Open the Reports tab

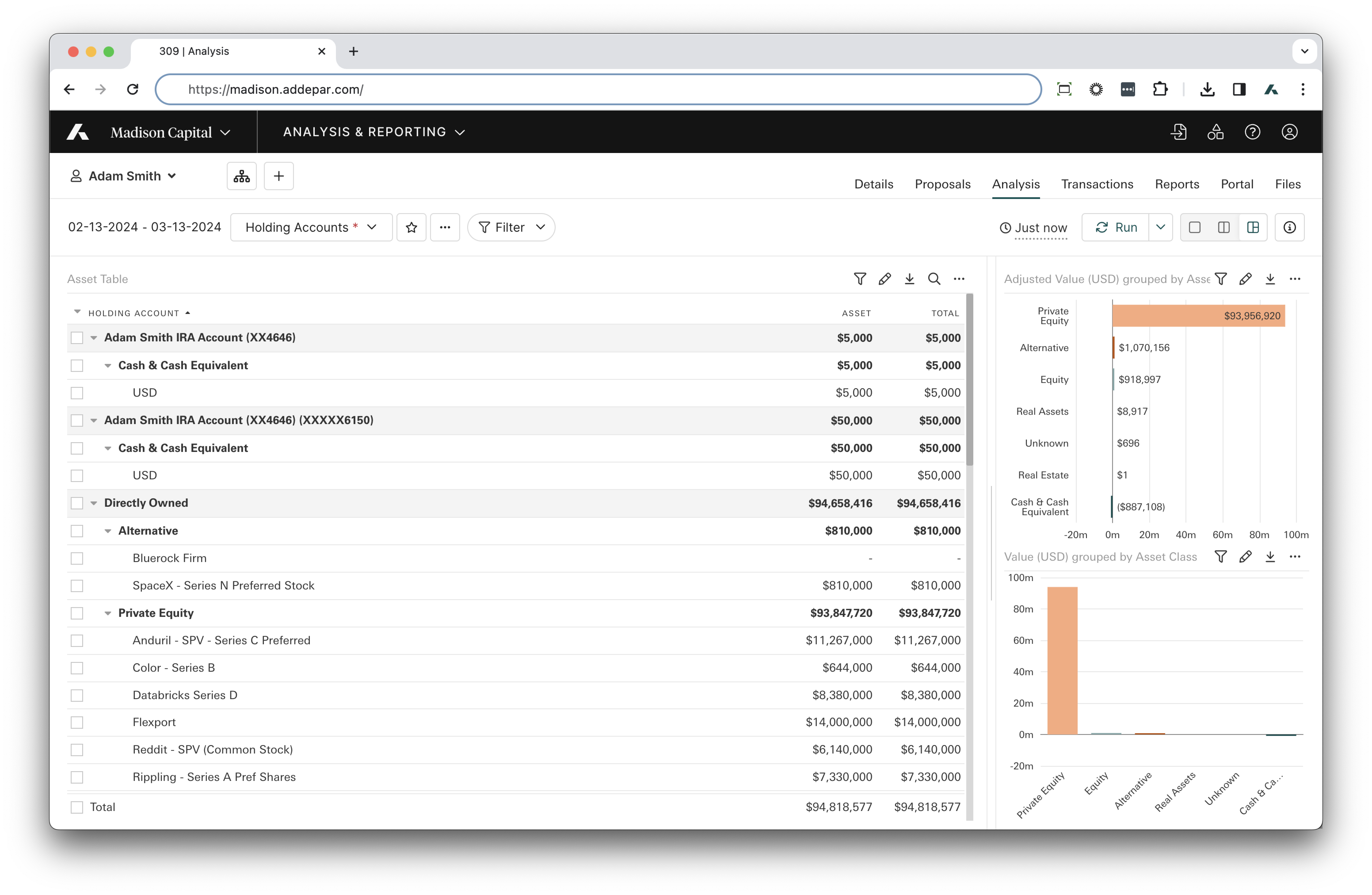coord(1177,184)
